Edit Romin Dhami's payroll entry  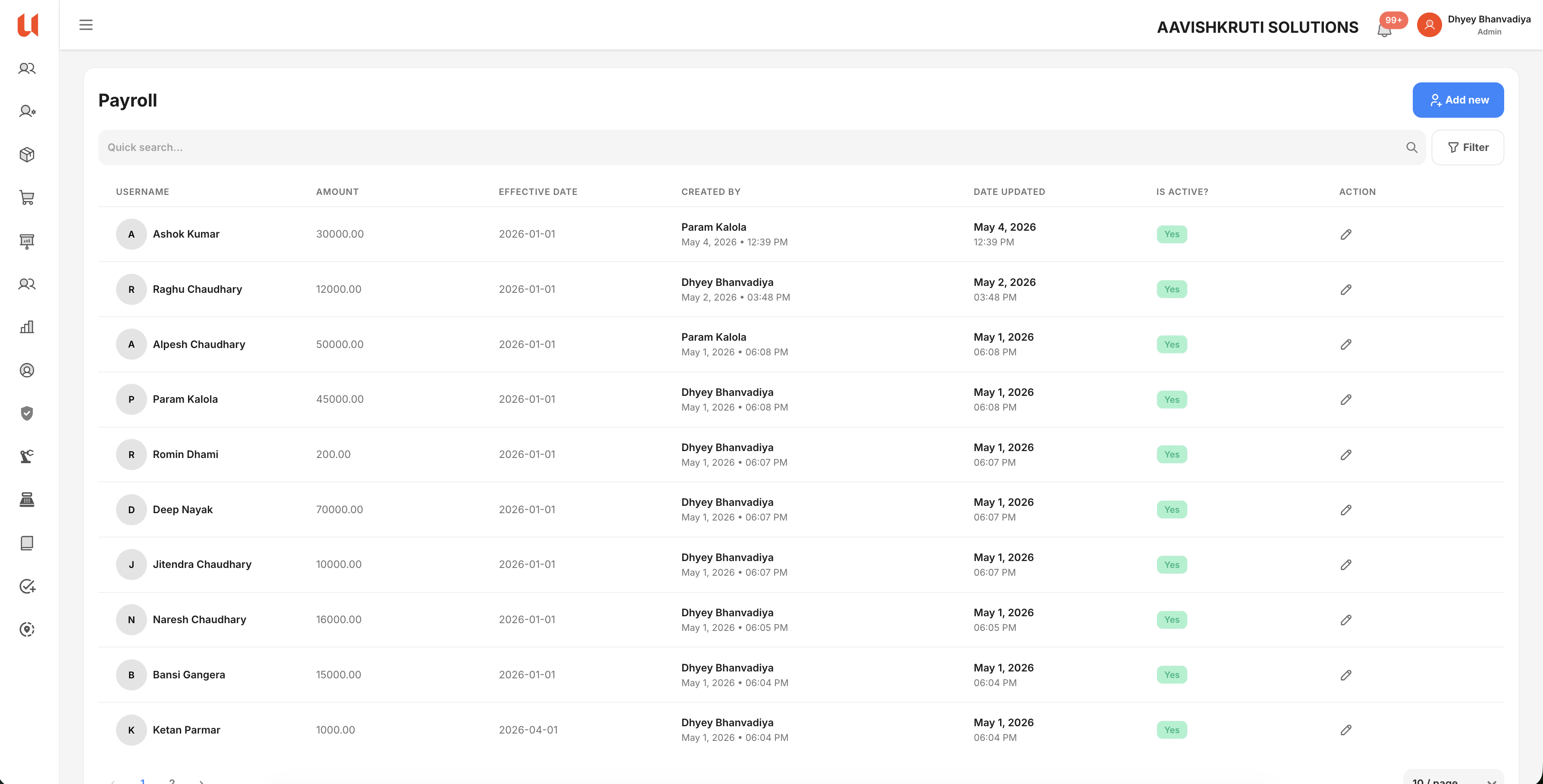click(x=1345, y=455)
